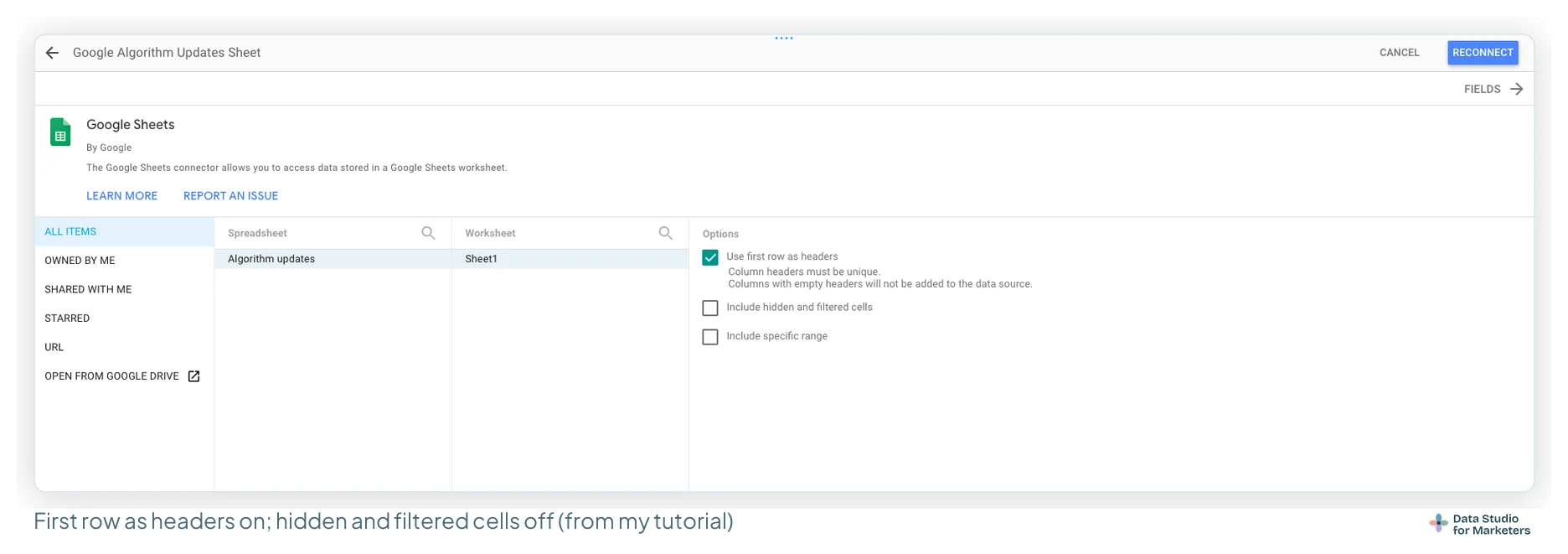Click the Google Sheets connector icon
The width and height of the screenshot is (1568, 554).
click(x=60, y=132)
